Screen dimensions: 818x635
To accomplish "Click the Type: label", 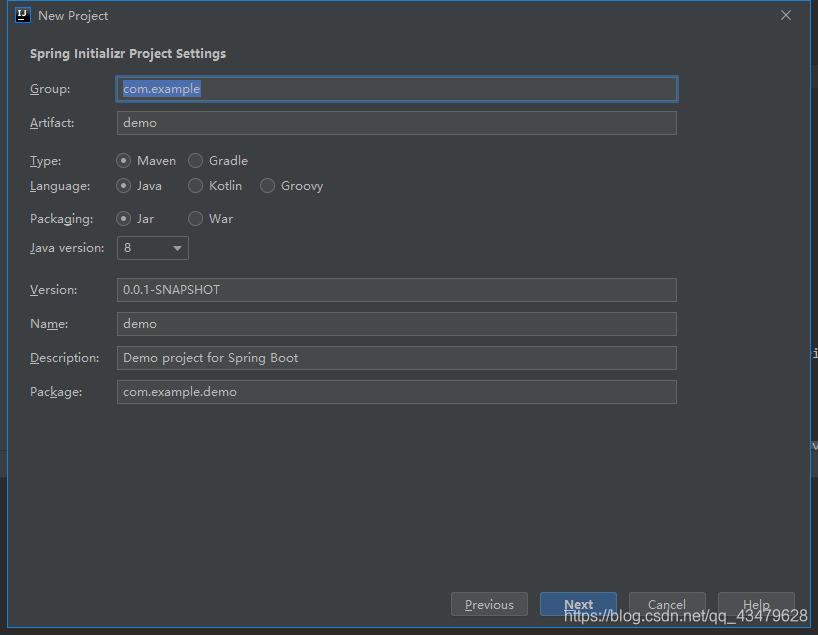I will pos(45,161).
